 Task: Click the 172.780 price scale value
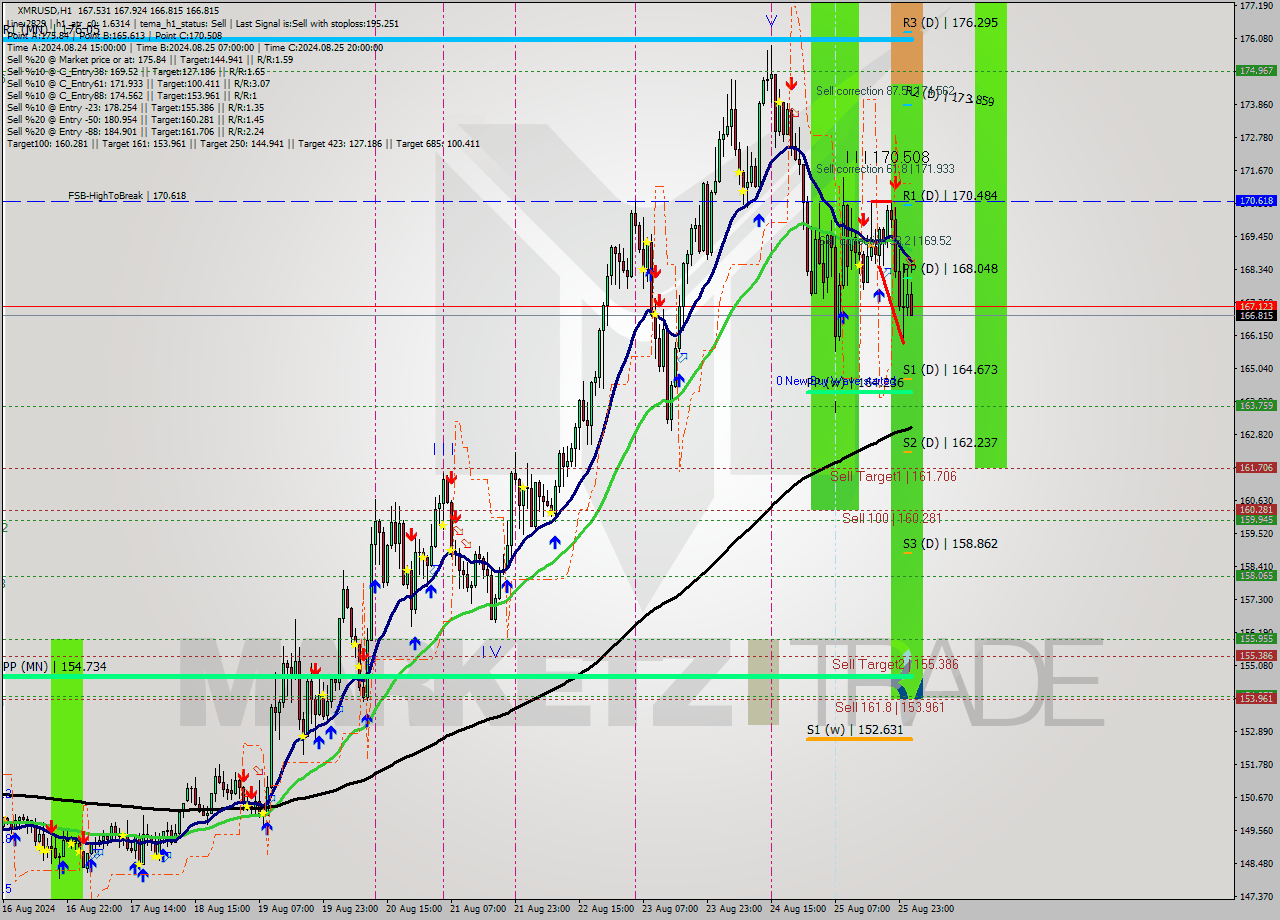tap(1256, 138)
